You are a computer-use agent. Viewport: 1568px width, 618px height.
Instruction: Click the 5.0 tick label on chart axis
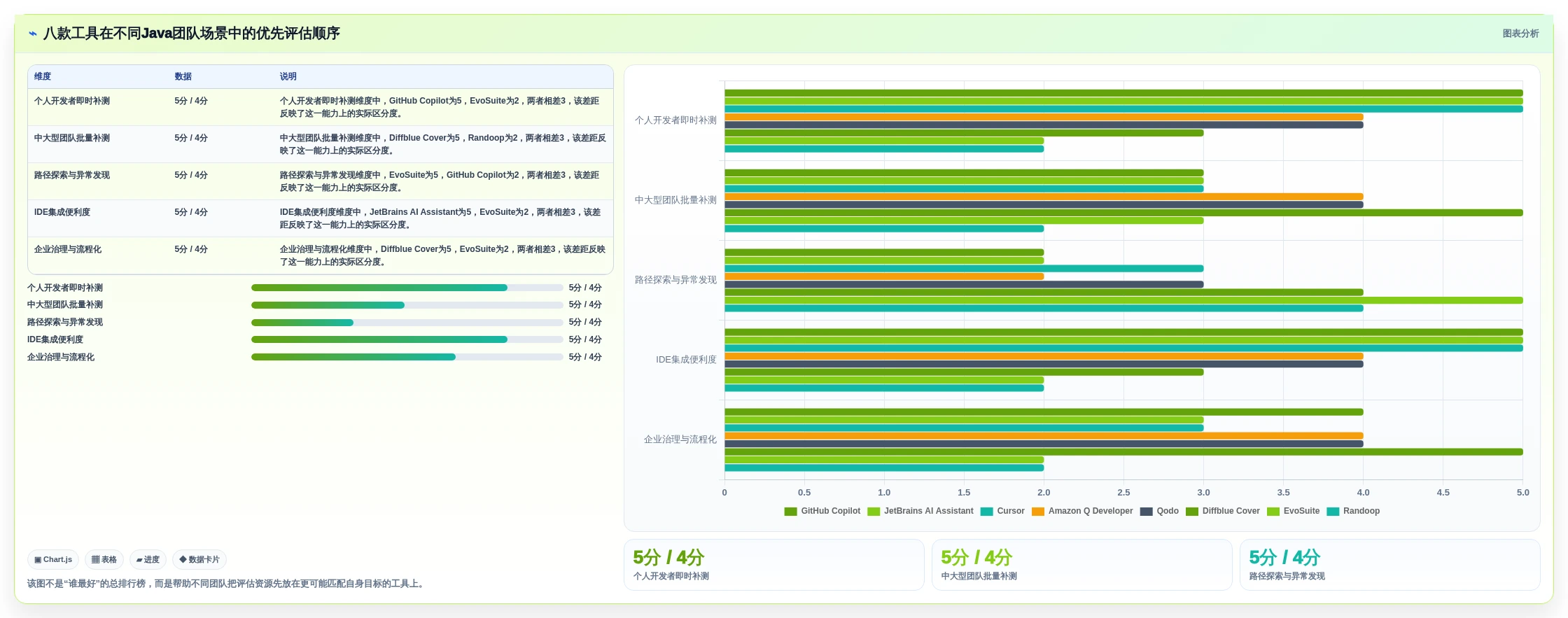coord(1522,493)
